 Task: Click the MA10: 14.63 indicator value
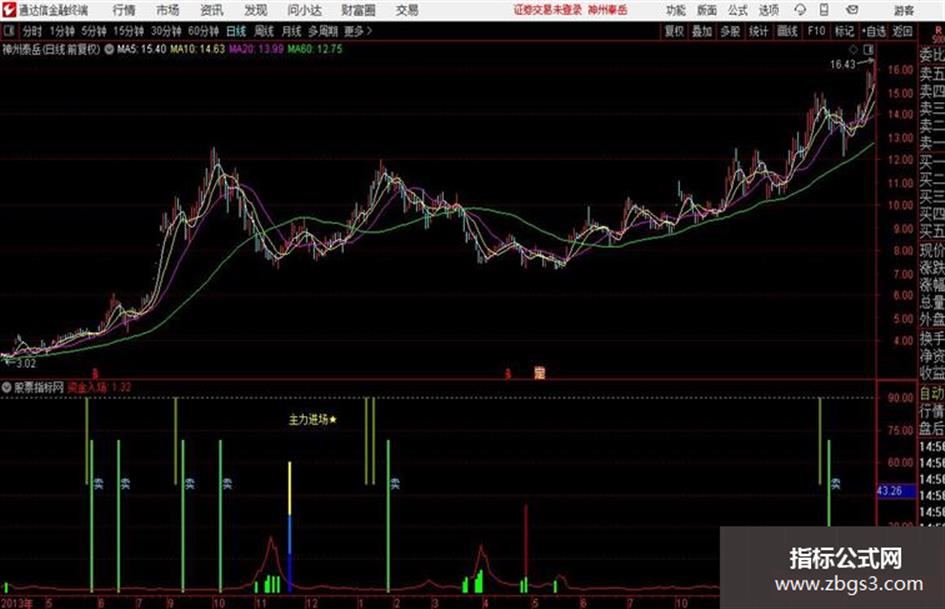[197, 49]
